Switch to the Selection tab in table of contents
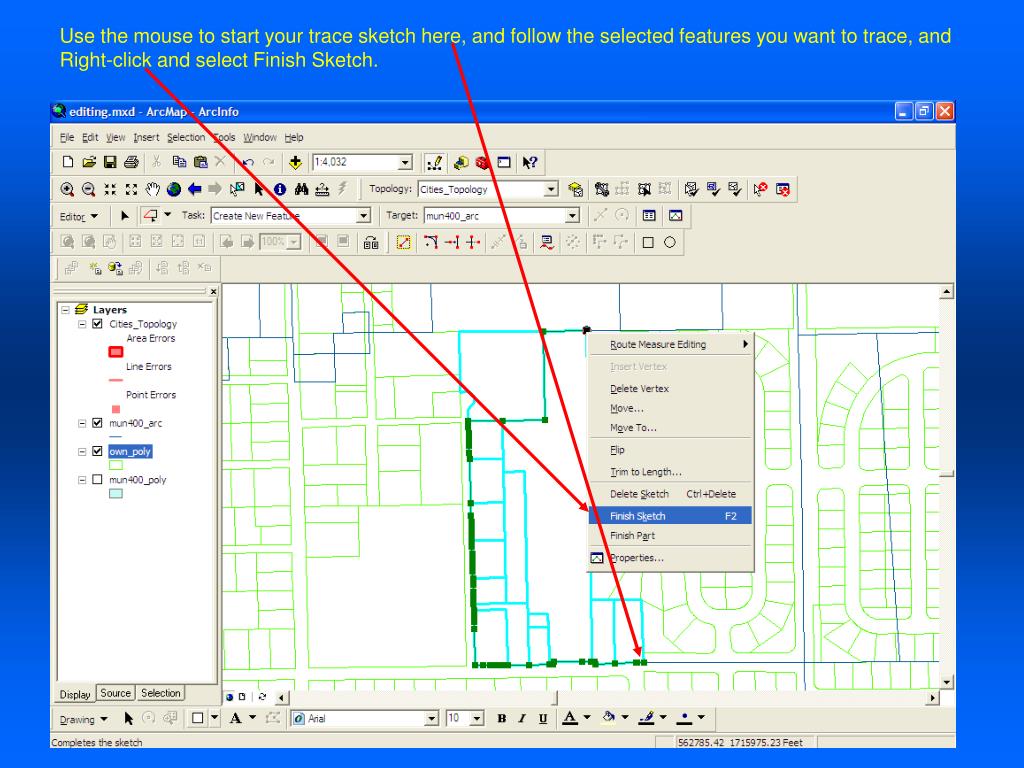Screen dimensions: 1024x768 161,693
